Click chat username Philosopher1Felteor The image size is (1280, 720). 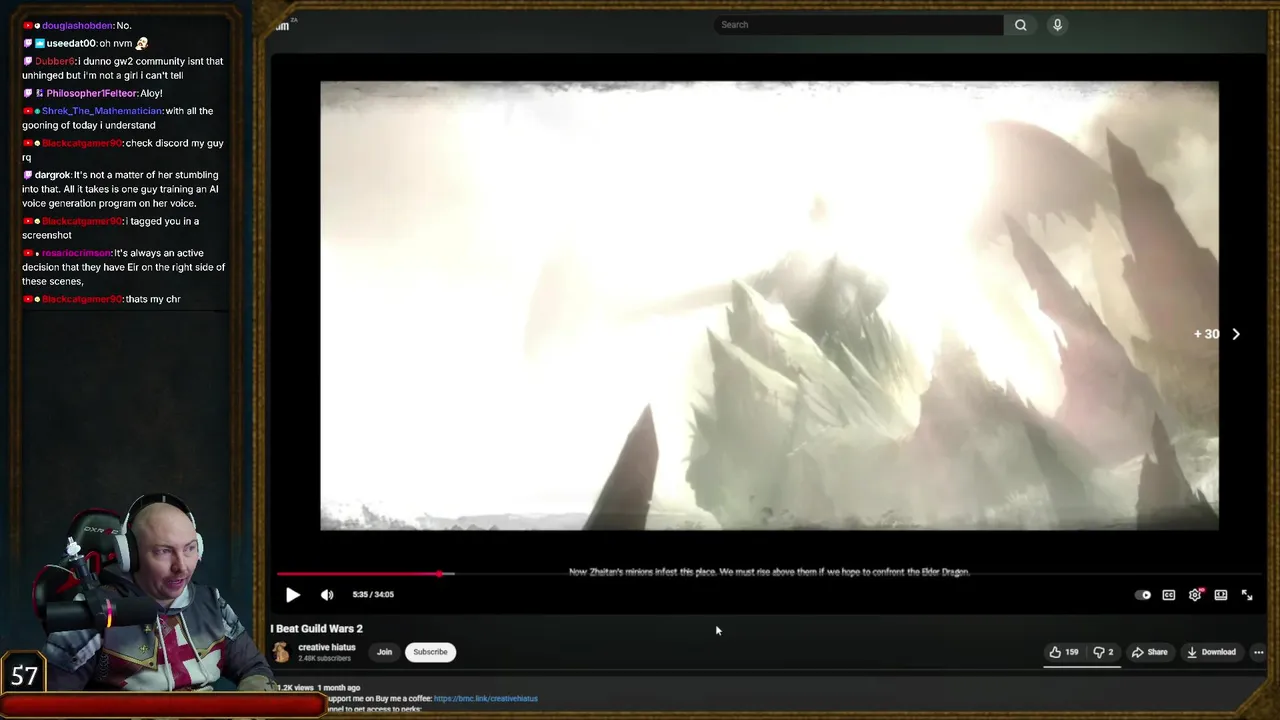pos(92,93)
